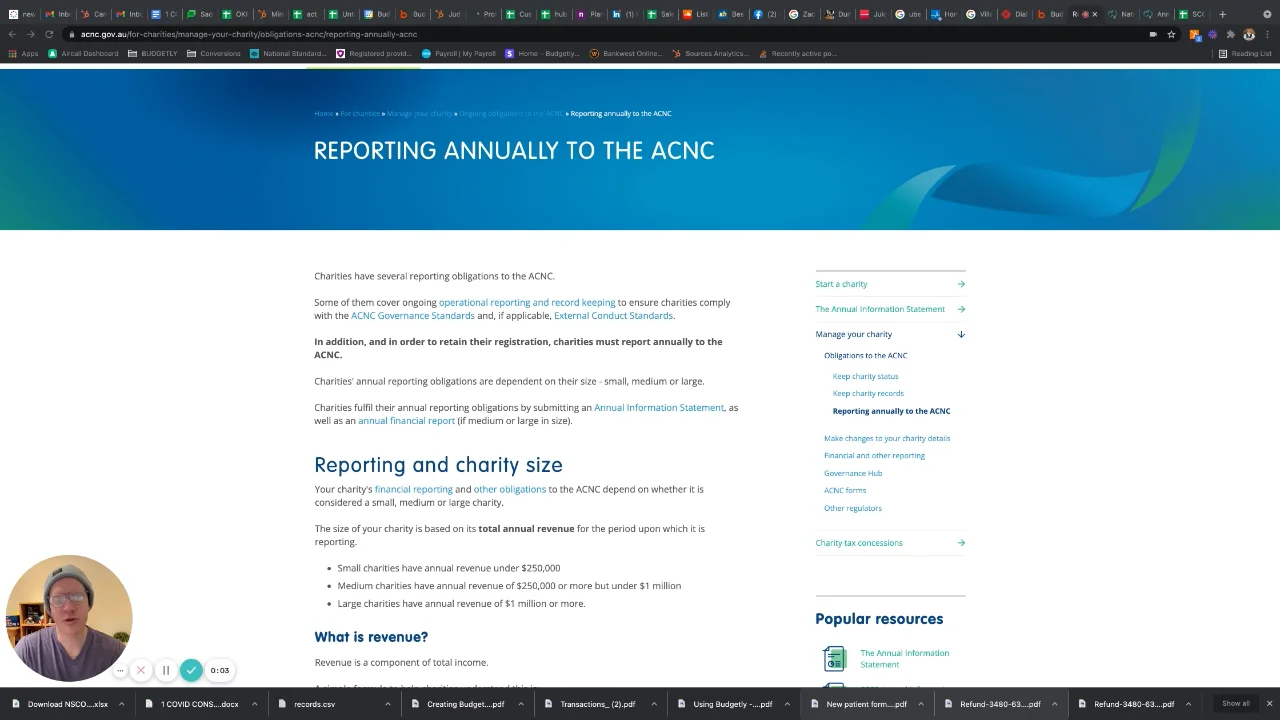Expand the Start a charity sidebar arrow
Viewport: 1280px width, 720px height.
(x=961, y=284)
